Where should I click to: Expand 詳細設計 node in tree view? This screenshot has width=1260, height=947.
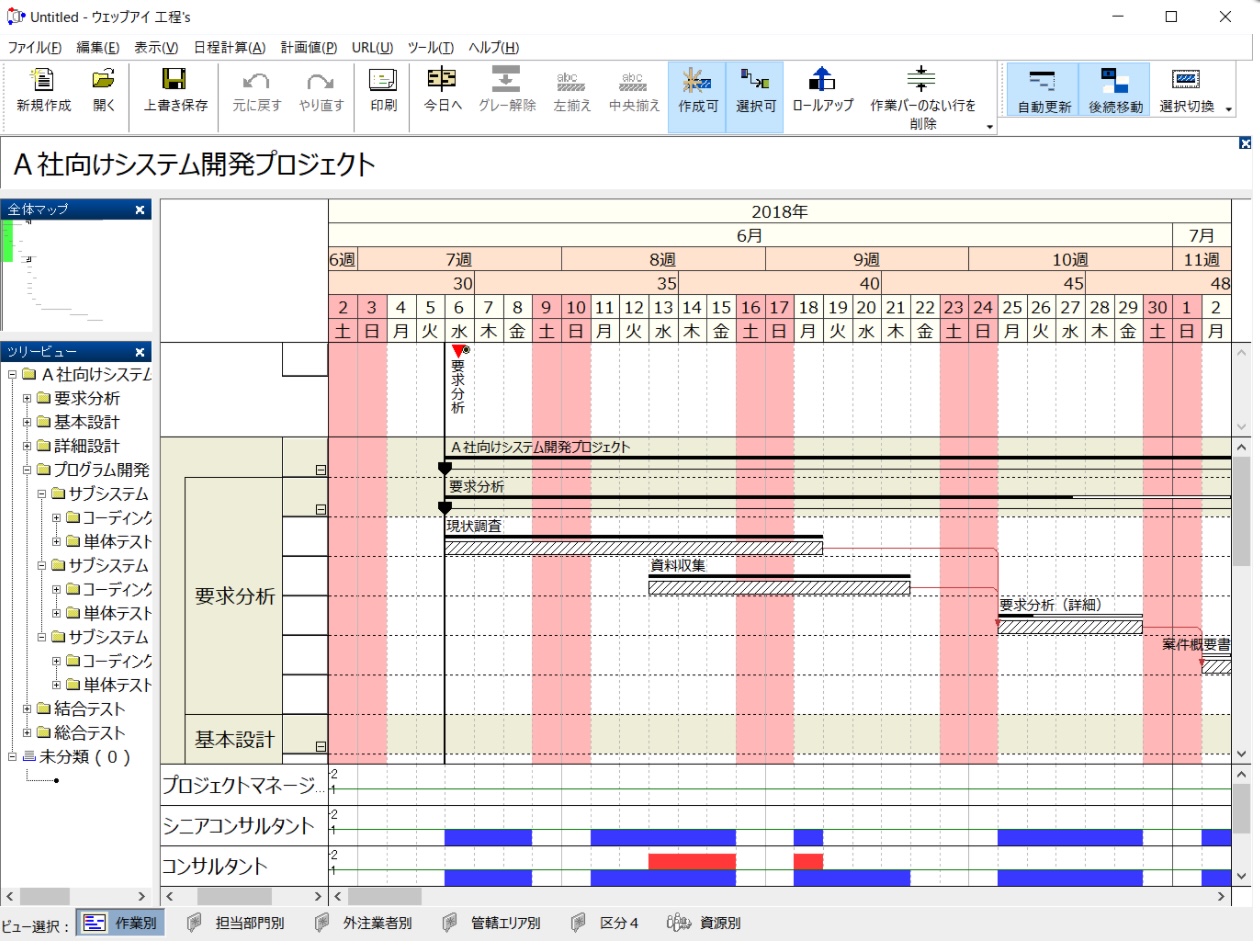pos(28,446)
